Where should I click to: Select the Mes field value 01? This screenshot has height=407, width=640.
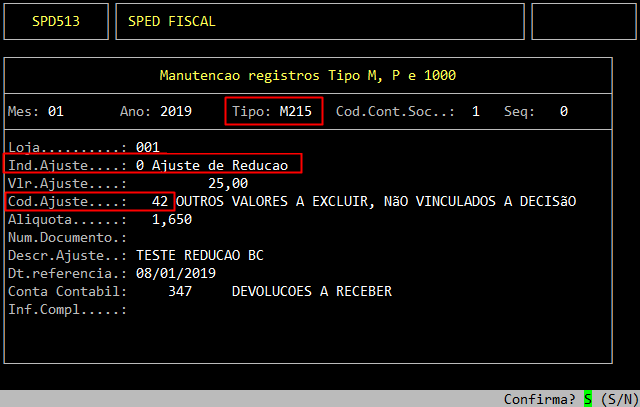[x=55, y=111]
